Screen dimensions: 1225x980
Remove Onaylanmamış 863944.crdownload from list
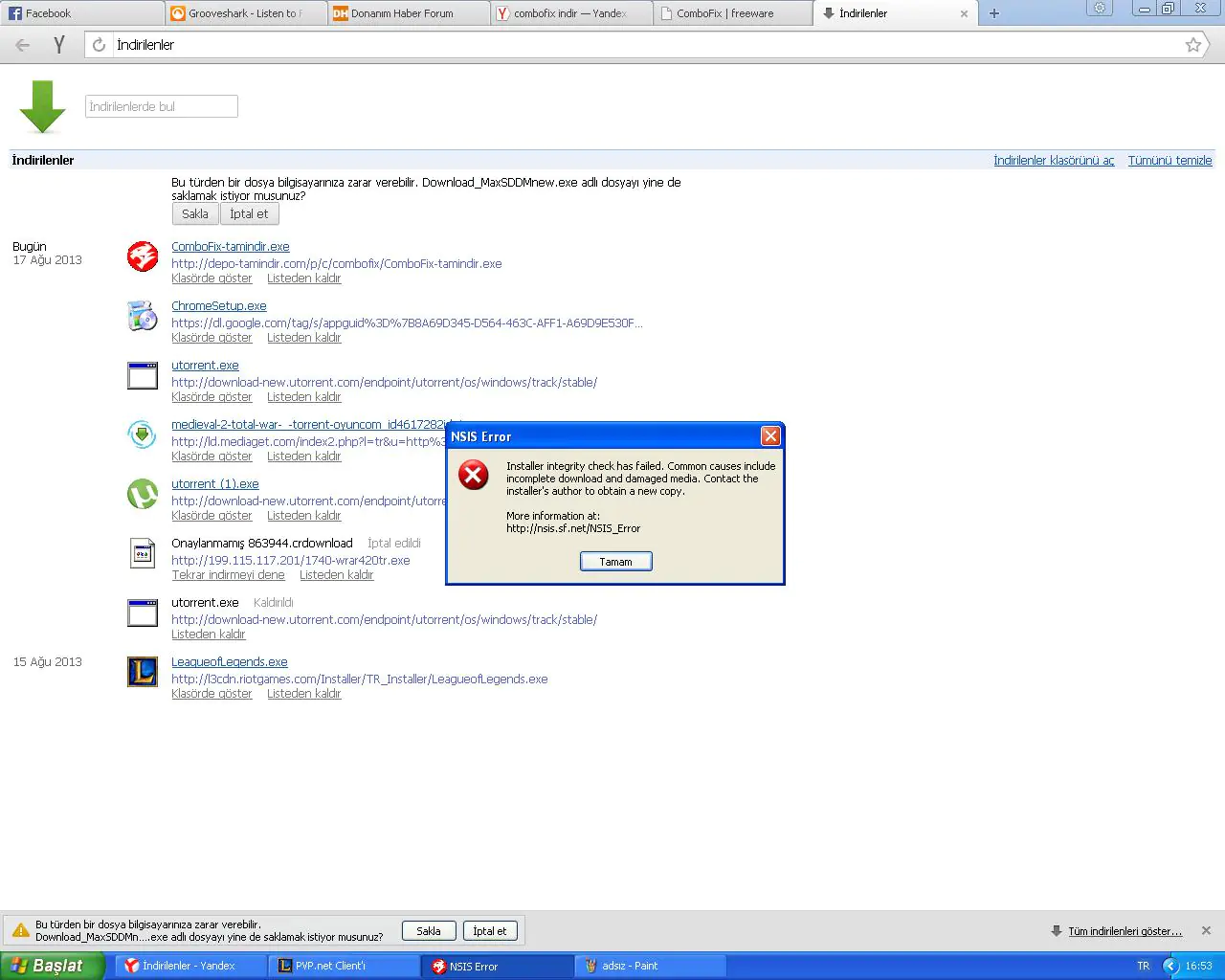(x=336, y=575)
